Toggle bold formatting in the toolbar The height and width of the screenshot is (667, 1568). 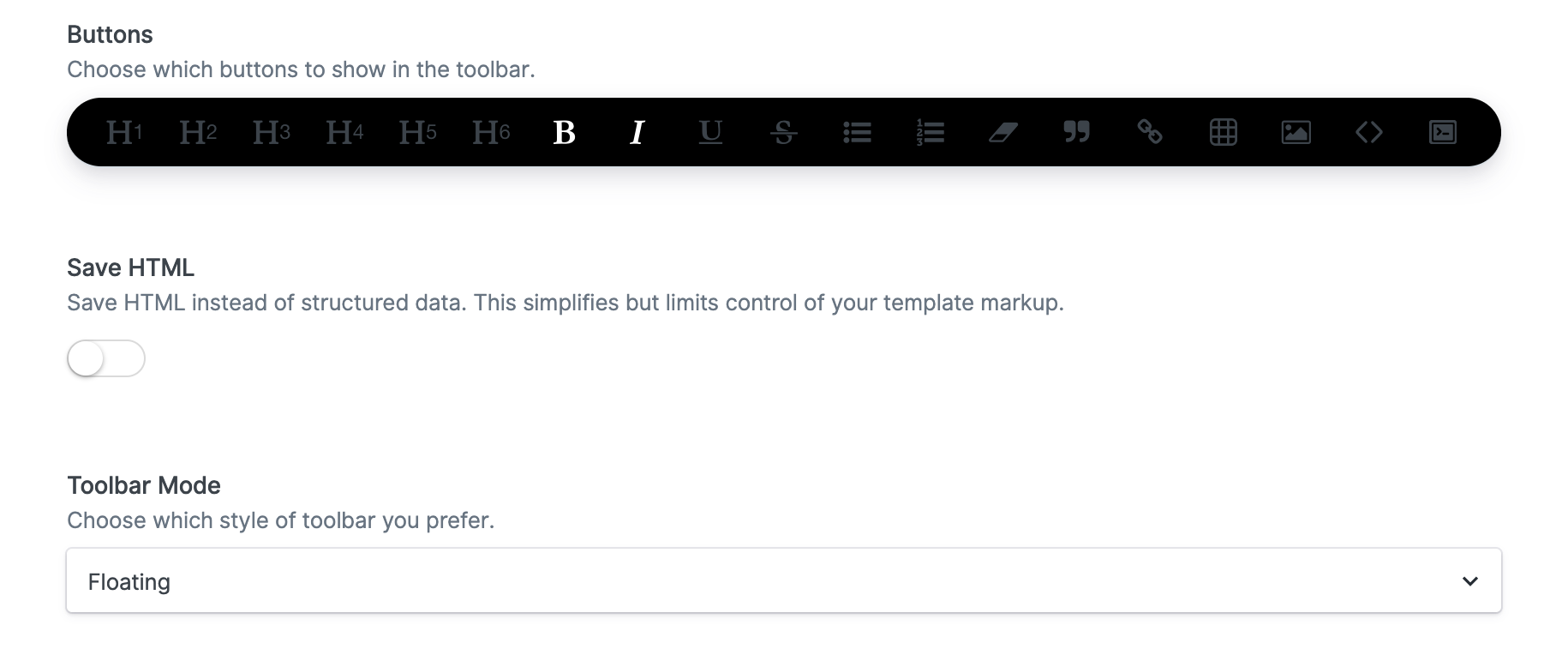pyautogui.click(x=564, y=132)
